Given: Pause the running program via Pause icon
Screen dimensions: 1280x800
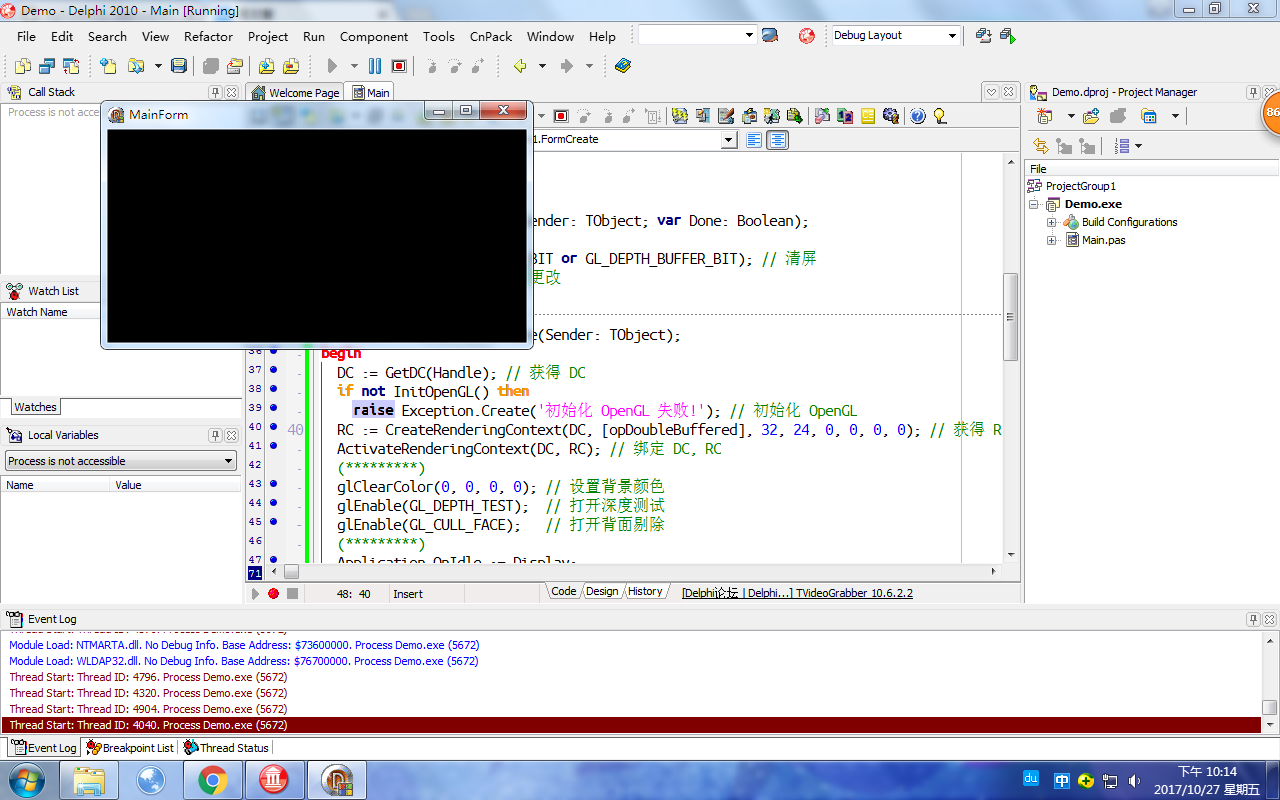Looking at the screenshot, I should coord(374,66).
